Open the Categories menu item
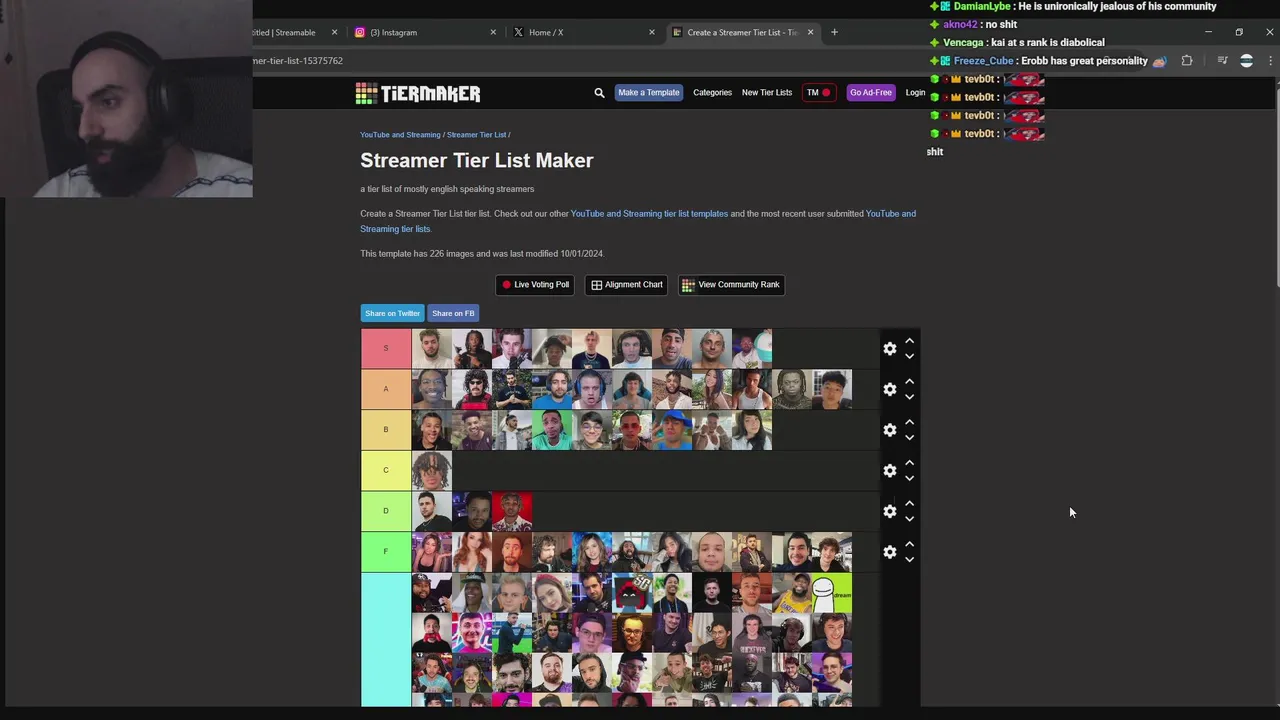Image resolution: width=1280 pixels, height=720 pixels. tap(712, 93)
